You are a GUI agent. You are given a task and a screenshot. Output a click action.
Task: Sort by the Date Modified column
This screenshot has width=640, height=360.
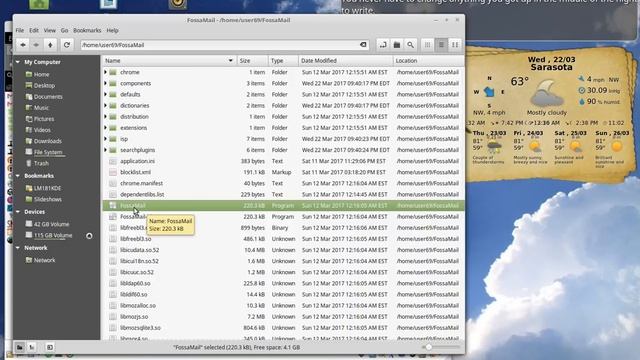tap(345, 60)
